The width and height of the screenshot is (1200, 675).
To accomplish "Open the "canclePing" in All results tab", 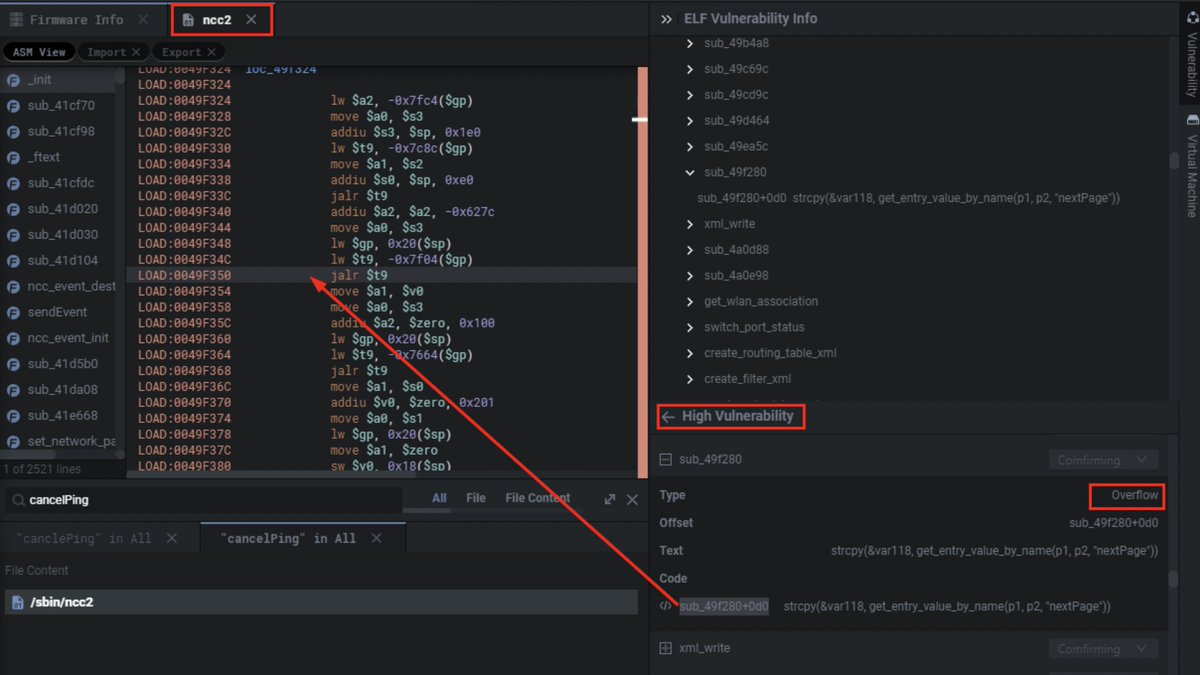I will pos(84,538).
